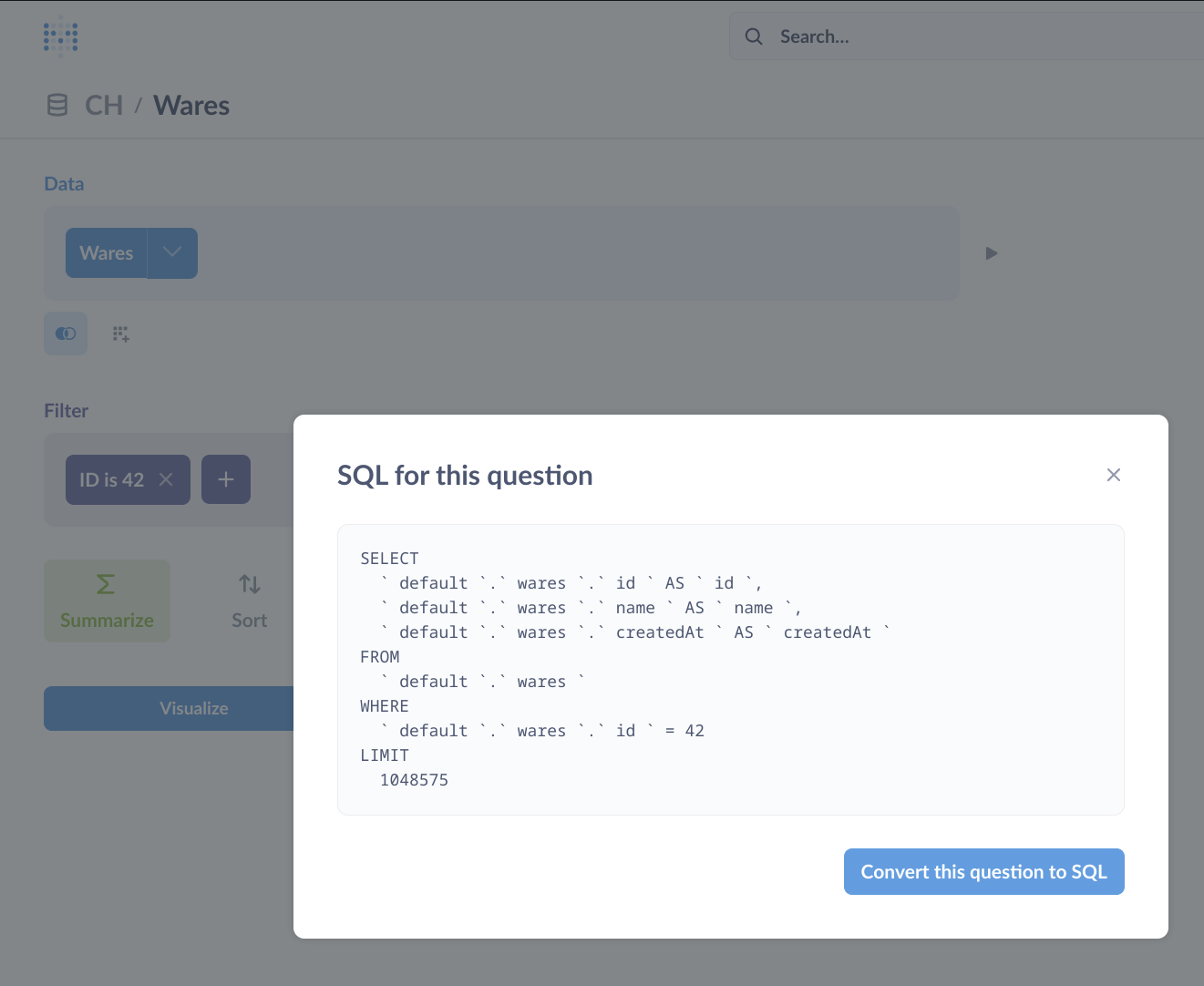Remove the 'ID is 42' filter

[x=166, y=478]
